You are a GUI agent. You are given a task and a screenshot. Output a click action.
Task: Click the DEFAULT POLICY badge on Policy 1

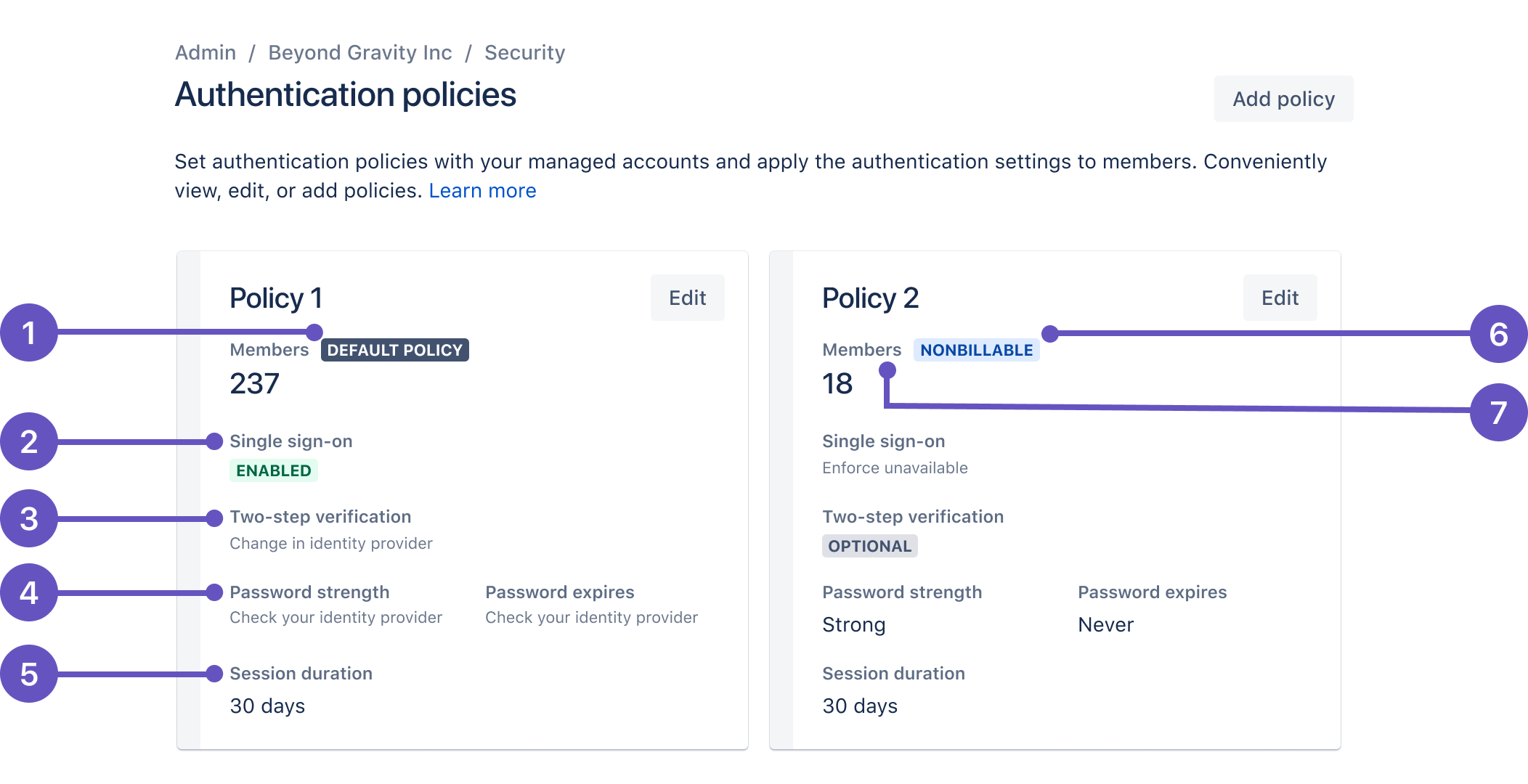395,350
